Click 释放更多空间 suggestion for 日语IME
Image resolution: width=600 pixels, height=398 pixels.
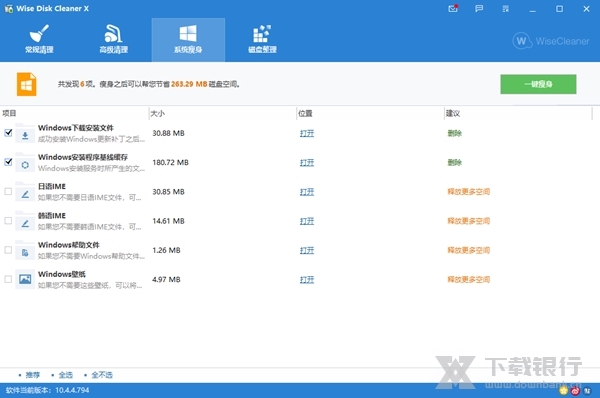(469, 192)
